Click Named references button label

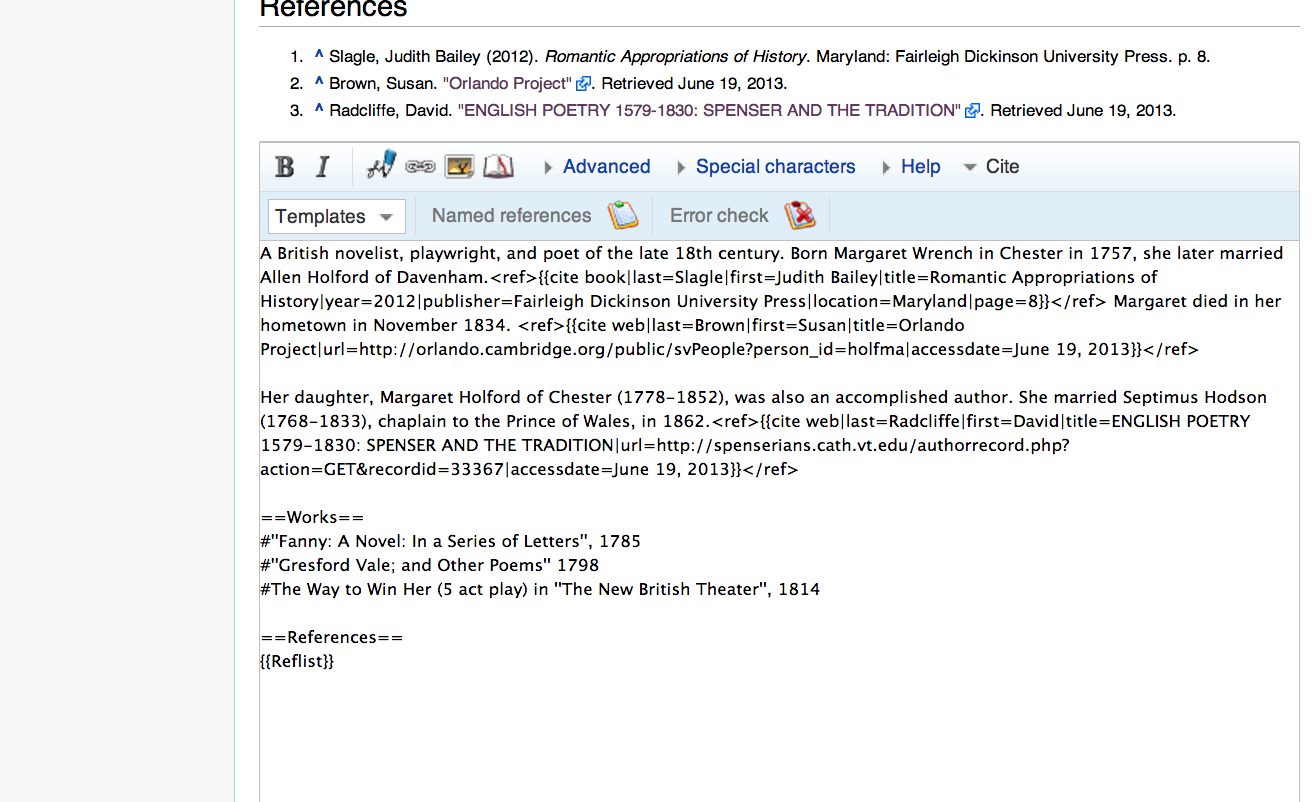(x=511, y=216)
